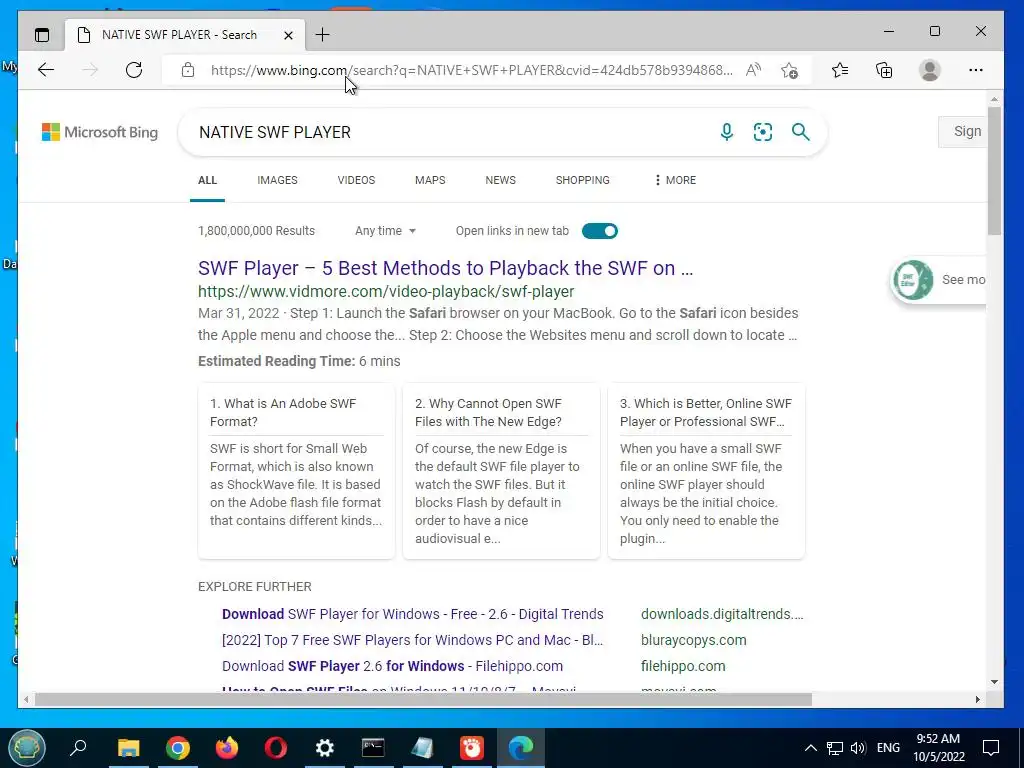Screen dimensions: 1024x768
Task: Select the ALL results tab
Action: pyautogui.click(x=207, y=180)
